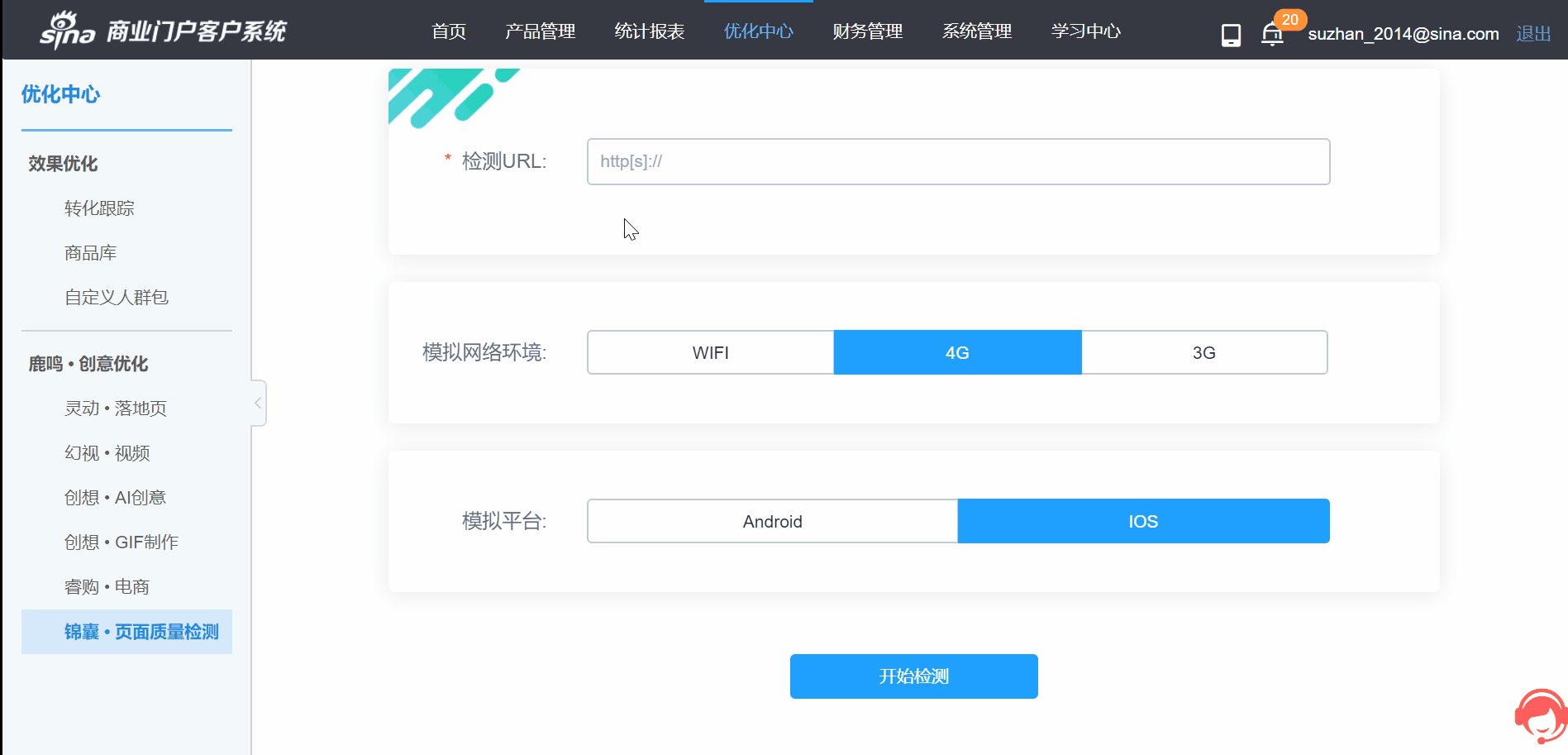1568x755 pixels.
Task: Open 财务管理 from the top menu
Action: click(867, 31)
